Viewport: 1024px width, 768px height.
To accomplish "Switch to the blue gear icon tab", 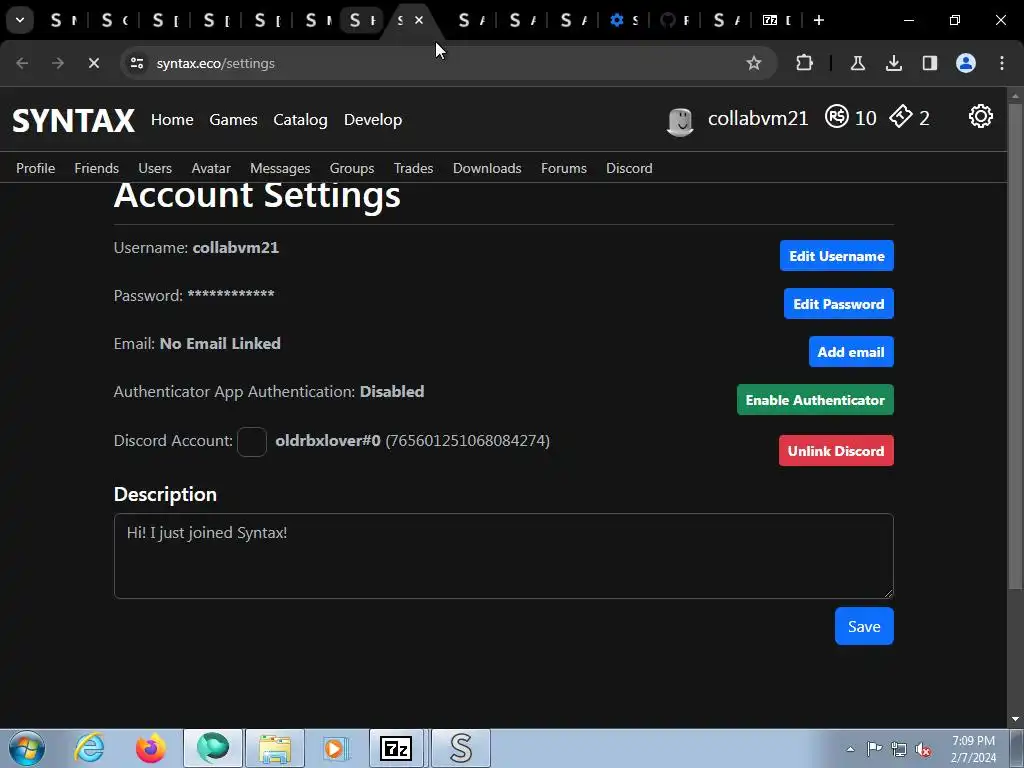I will click(x=623, y=20).
